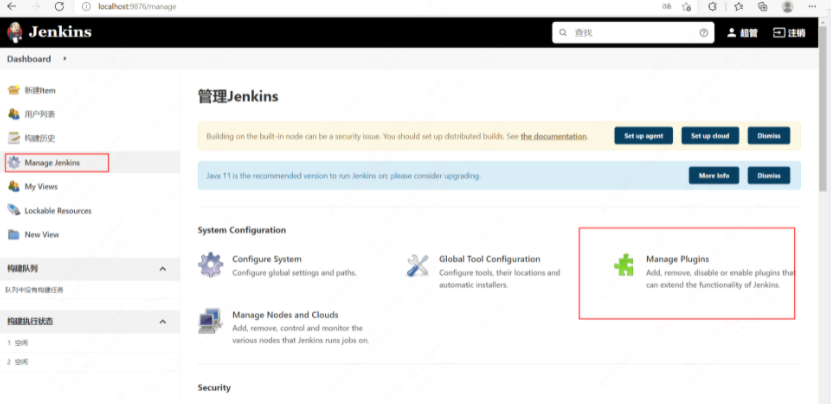
Task: Click the browser forward arrow
Action: (36, 6)
